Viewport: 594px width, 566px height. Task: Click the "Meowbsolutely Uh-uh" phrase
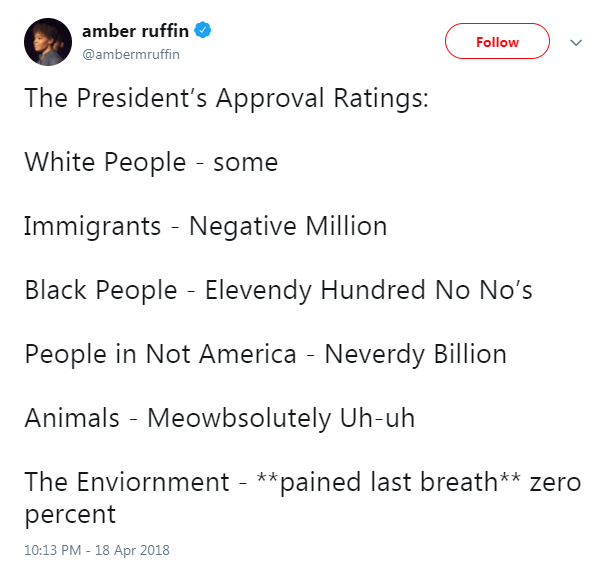click(281, 418)
